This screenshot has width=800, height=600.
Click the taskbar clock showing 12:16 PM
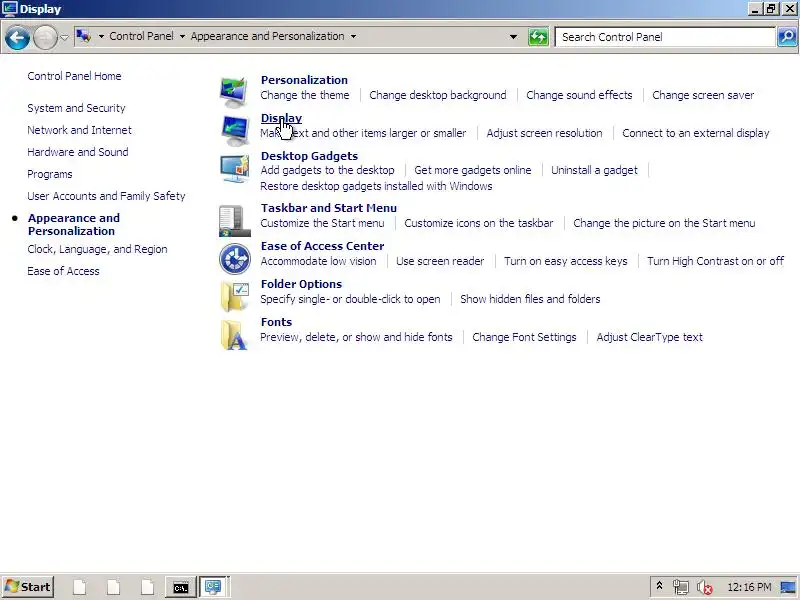click(749, 587)
